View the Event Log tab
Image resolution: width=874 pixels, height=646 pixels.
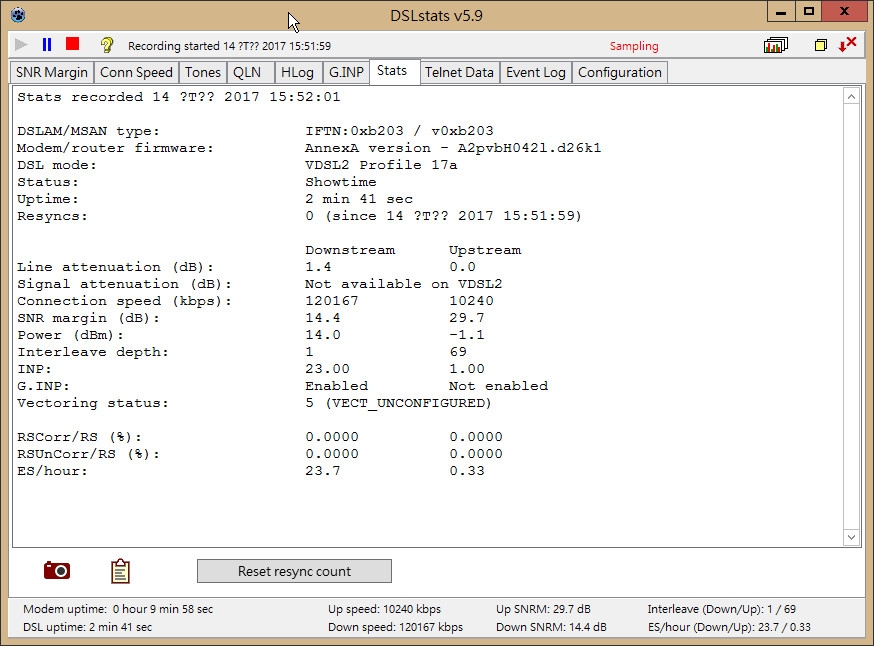(536, 72)
